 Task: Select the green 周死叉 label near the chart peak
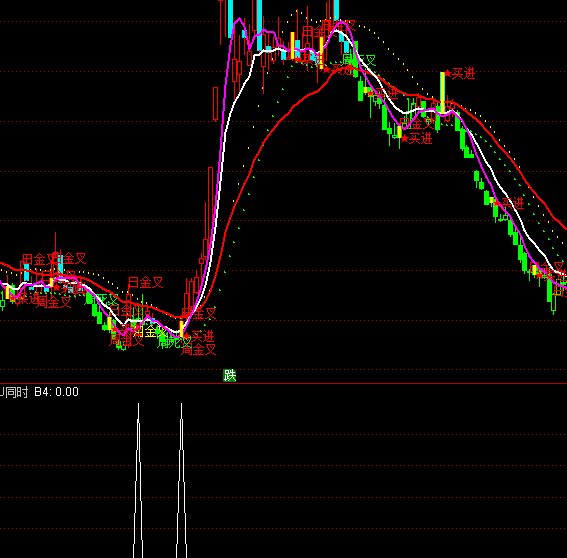pyautogui.click(x=359, y=60)
